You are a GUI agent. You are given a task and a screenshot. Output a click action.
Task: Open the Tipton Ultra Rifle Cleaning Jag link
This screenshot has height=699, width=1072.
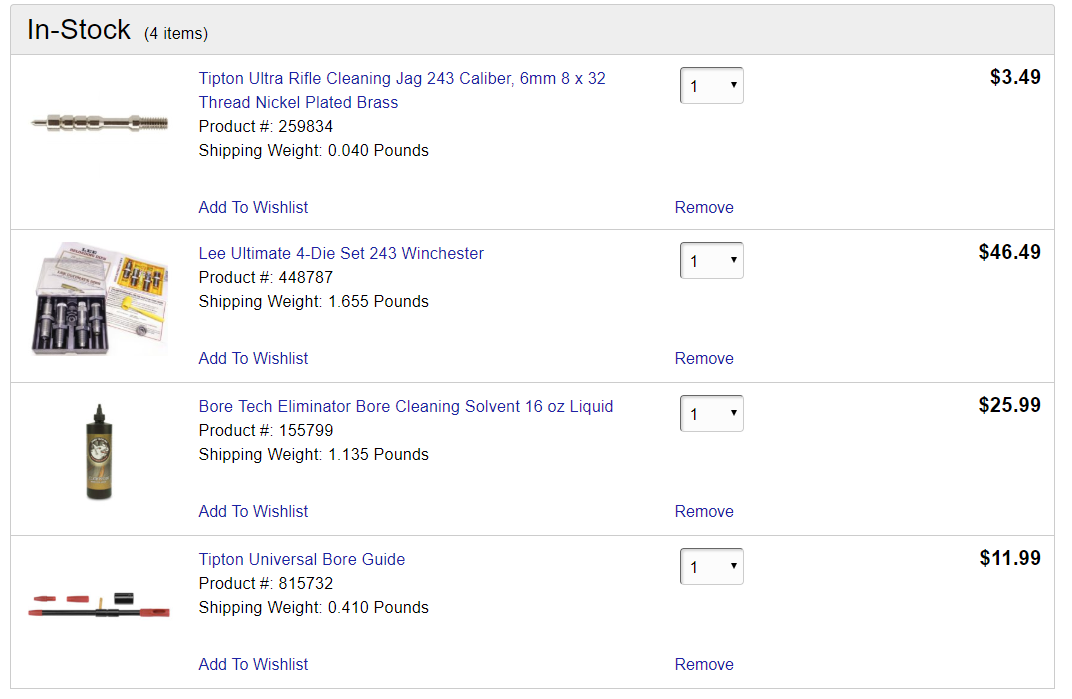[x=402, y=90]
